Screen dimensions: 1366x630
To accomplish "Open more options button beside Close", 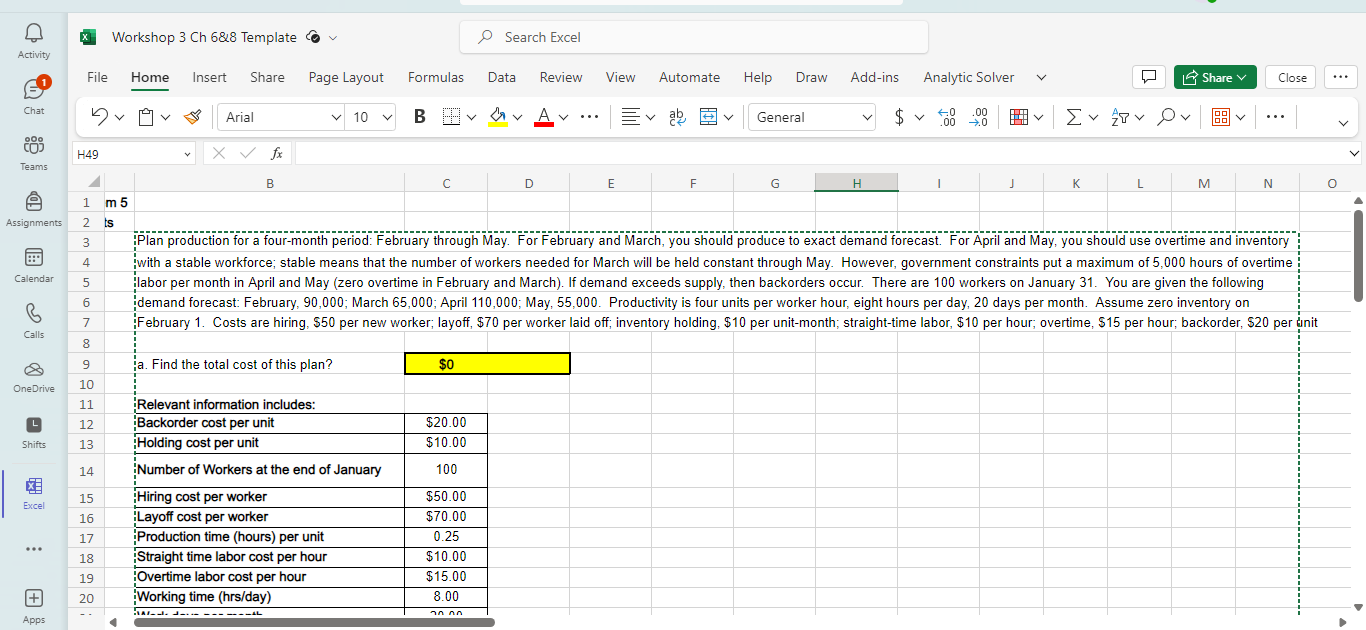I will (x=1339, y=77).
